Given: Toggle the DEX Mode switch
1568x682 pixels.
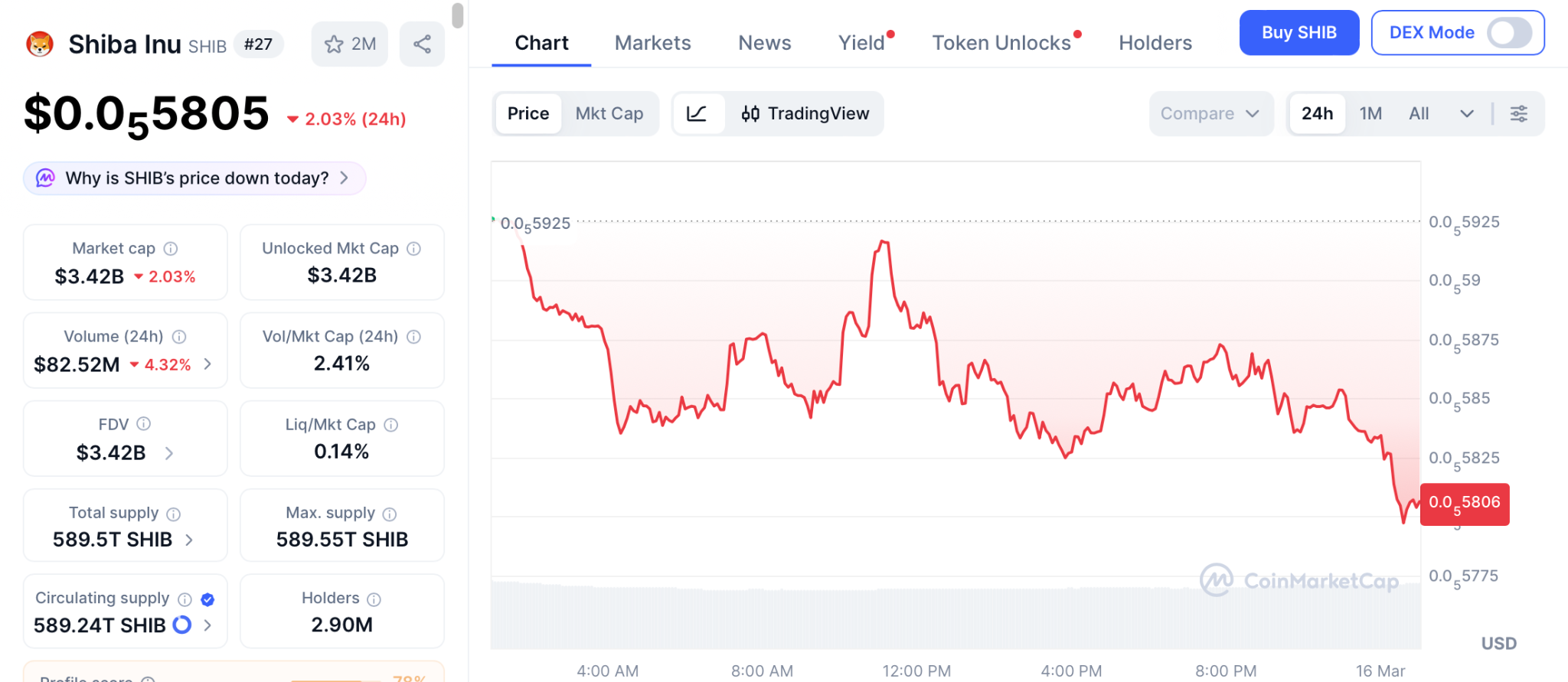Looking at the screenshot, I should pos(1508,33).
